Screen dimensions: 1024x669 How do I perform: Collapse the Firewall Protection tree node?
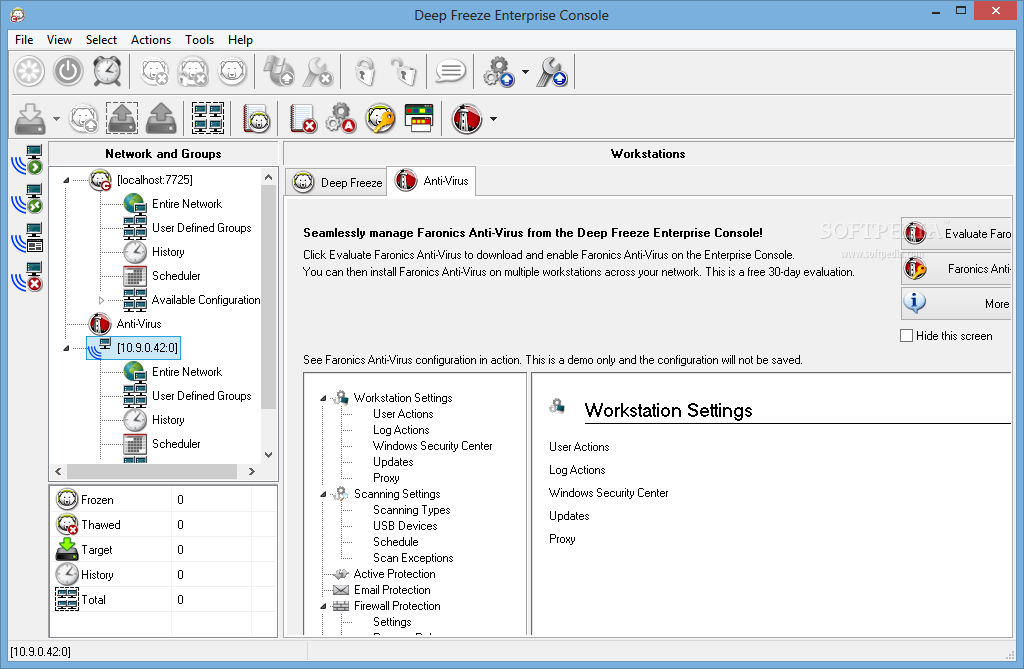(x=323, y=607)
